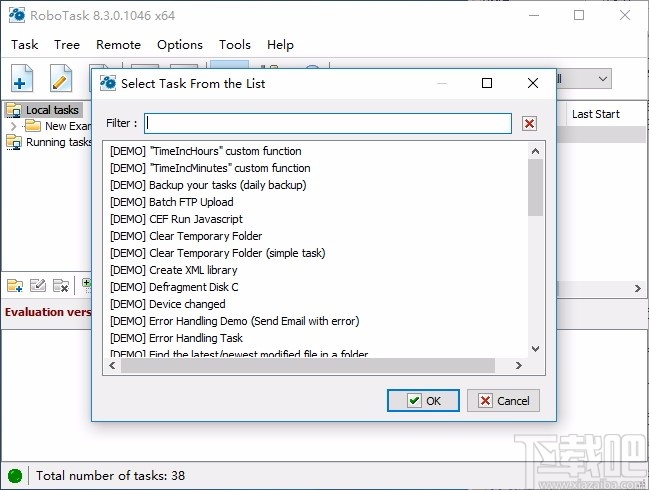
Task: Select Clear Temporary Folder task
Action: coord(186,236)
